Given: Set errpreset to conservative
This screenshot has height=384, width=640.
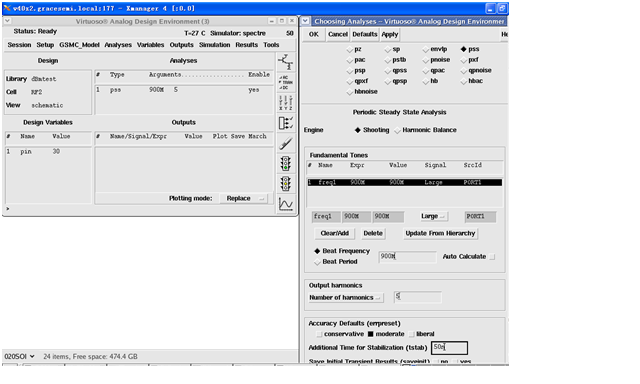Looking at the screenshot, I should coord(319,334).
